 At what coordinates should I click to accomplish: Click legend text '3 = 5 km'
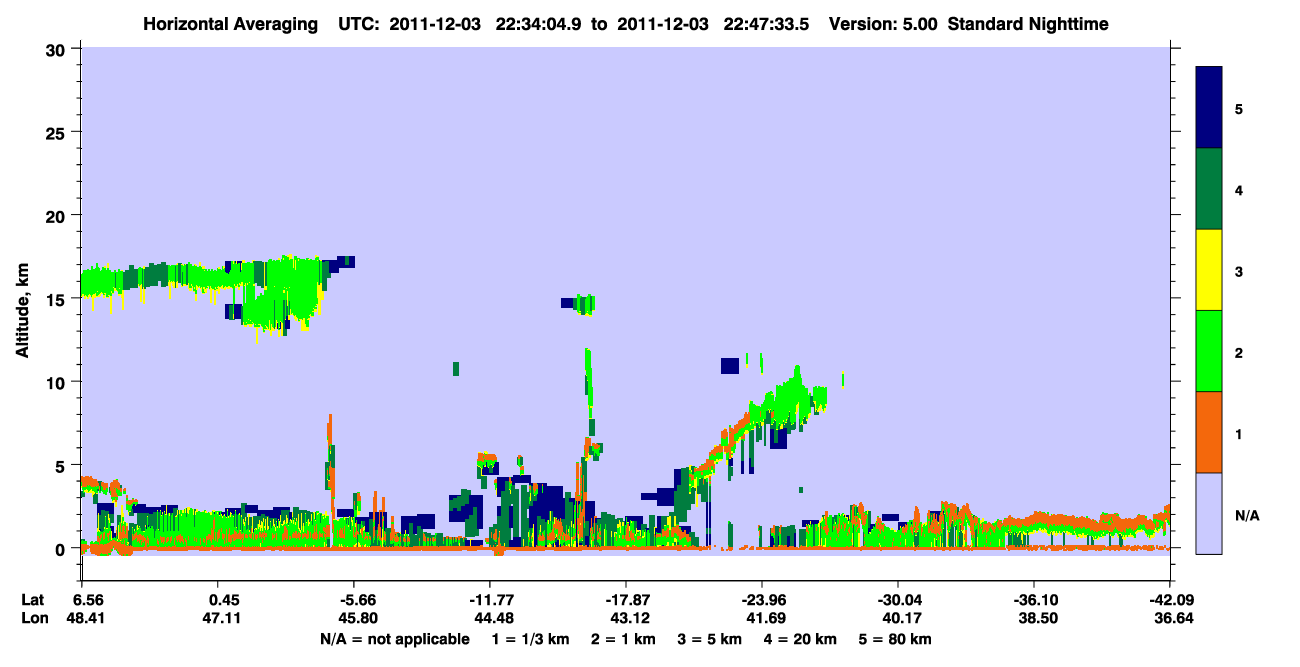pos(711,638)
